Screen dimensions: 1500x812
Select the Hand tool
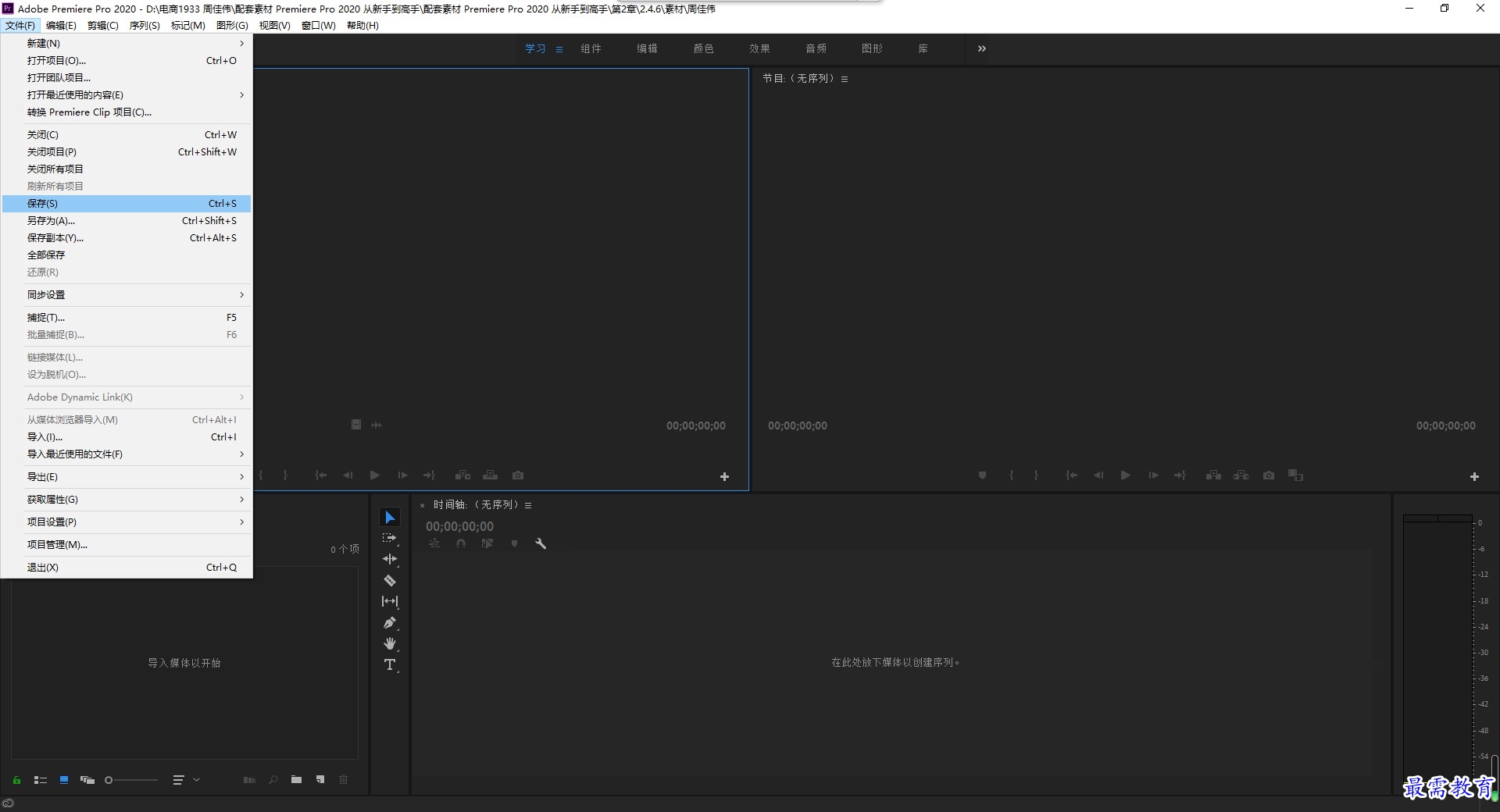click(390, 643)
